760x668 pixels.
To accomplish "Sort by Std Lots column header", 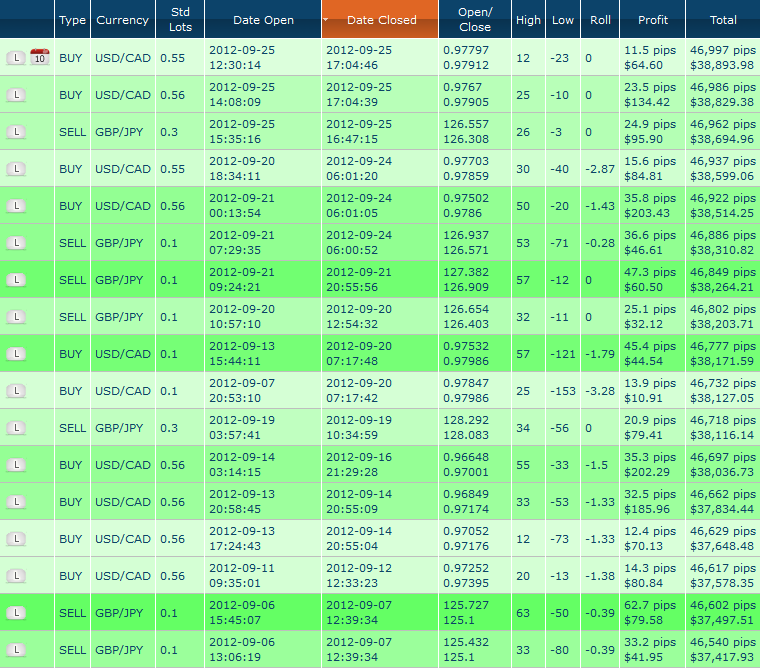I will coord(180,19).
